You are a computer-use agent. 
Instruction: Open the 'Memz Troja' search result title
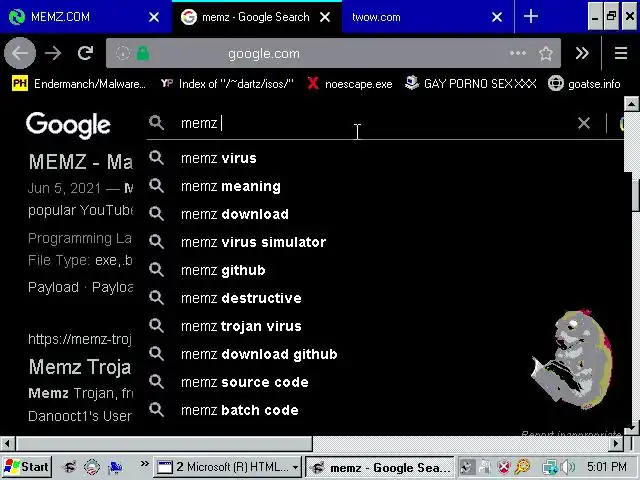click(80, 367)
